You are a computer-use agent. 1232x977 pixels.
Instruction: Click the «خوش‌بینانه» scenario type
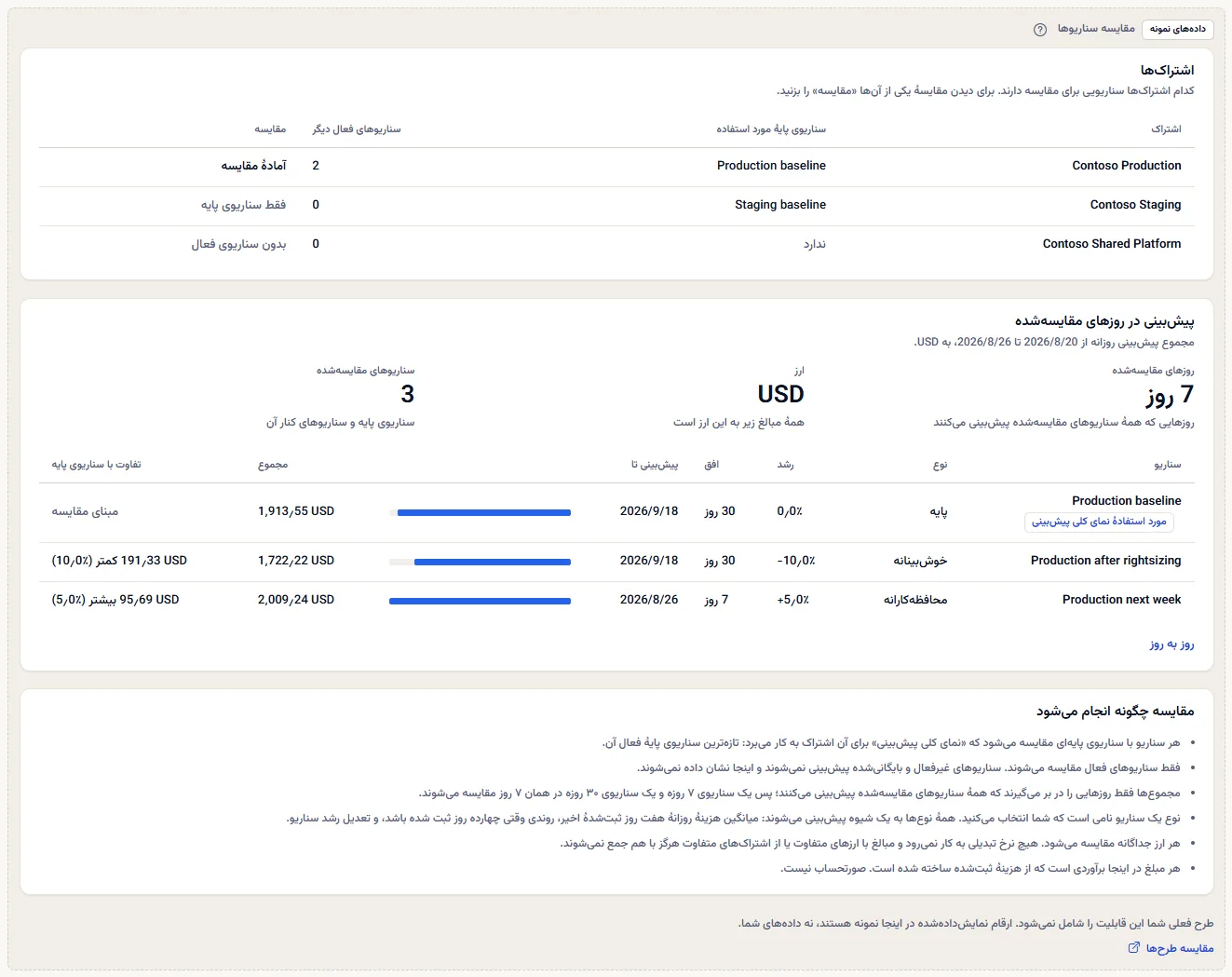coord(920,561)
